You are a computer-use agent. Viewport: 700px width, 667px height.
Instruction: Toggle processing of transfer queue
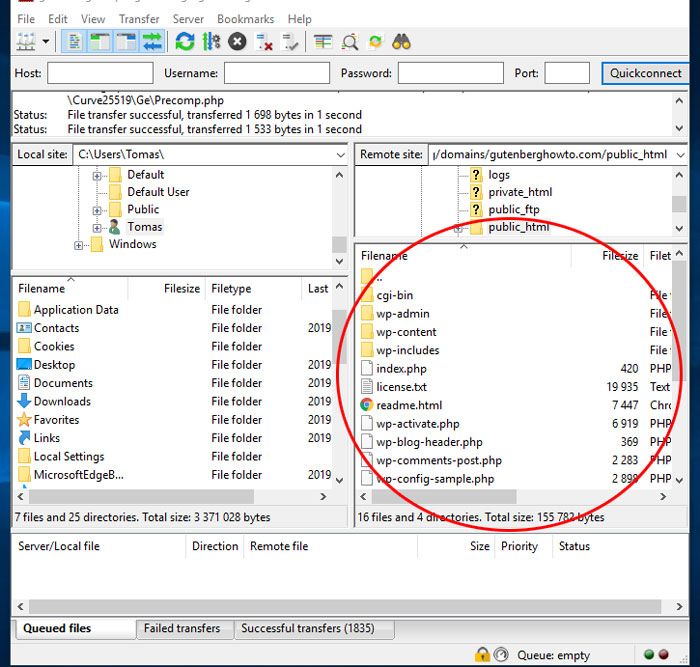point(211,42)
